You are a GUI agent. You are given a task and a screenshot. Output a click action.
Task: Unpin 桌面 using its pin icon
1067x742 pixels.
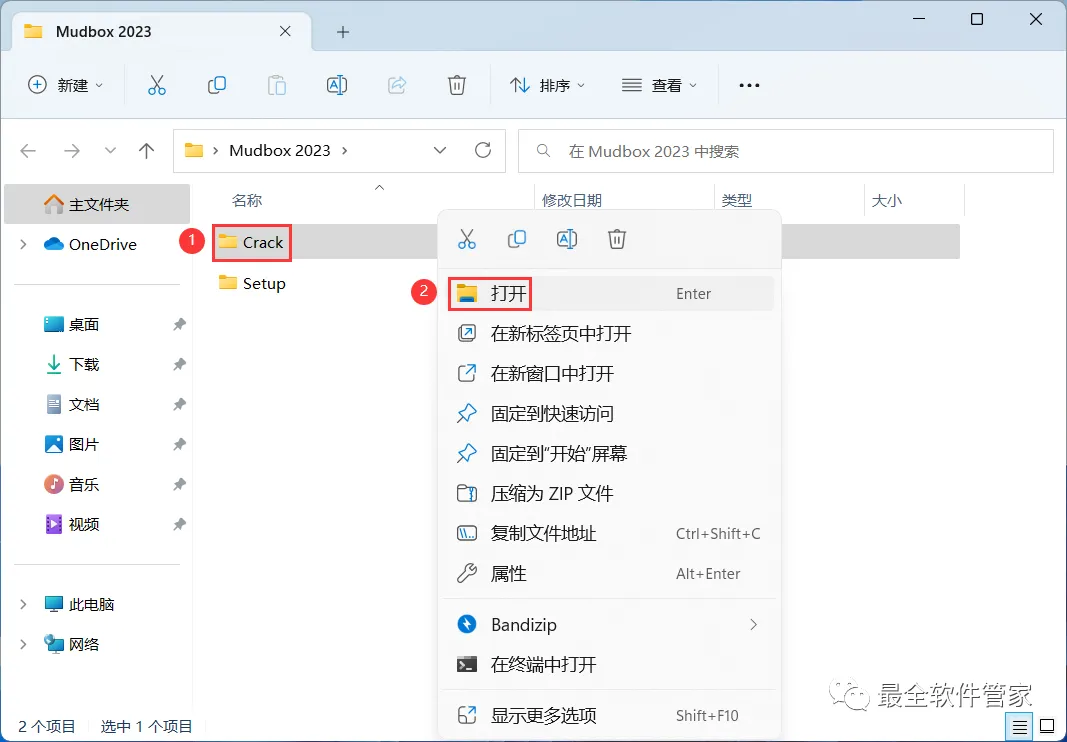[x=179, y=325]
